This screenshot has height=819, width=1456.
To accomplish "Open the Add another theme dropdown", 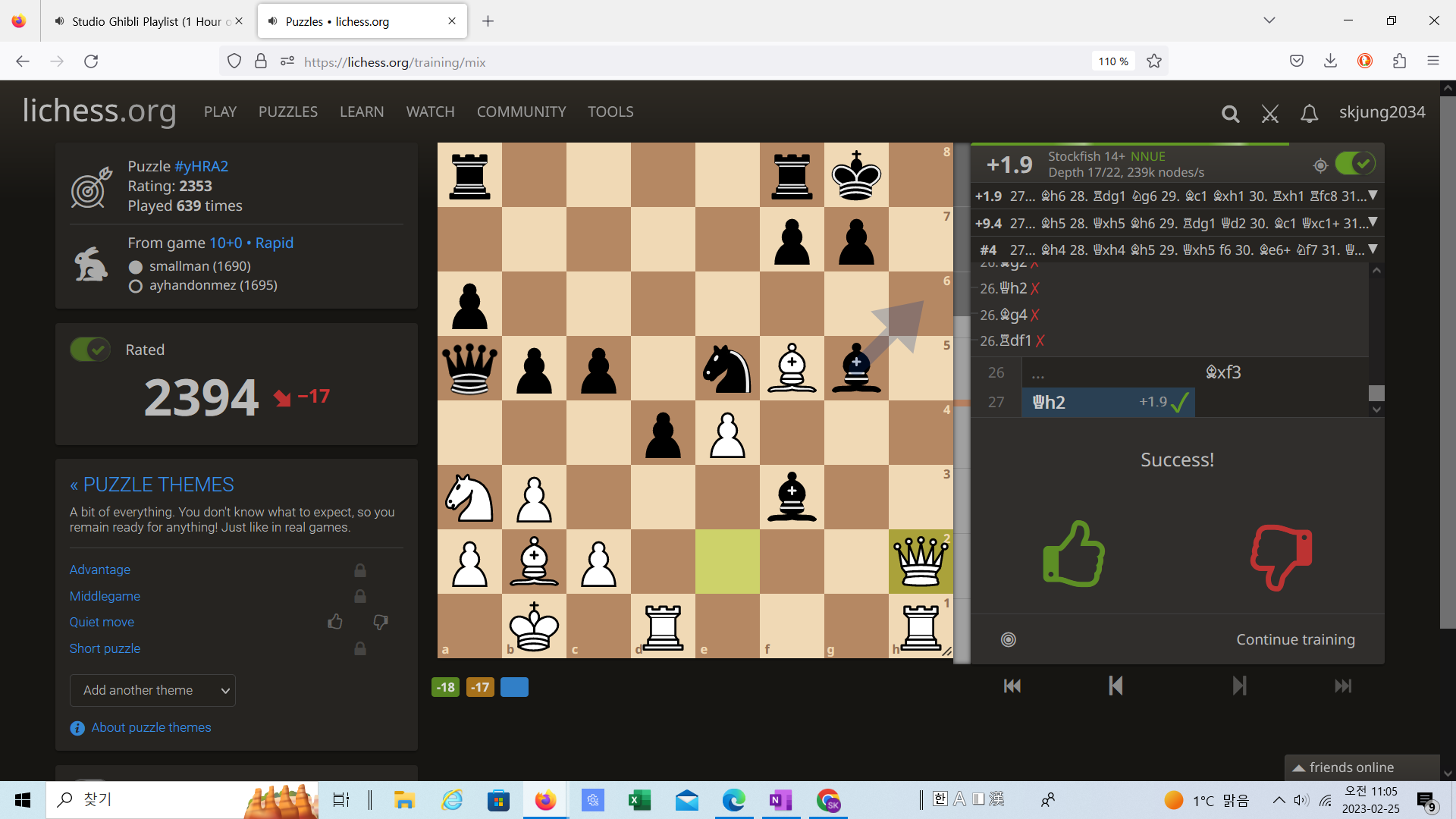I will [x=152, y=691].
